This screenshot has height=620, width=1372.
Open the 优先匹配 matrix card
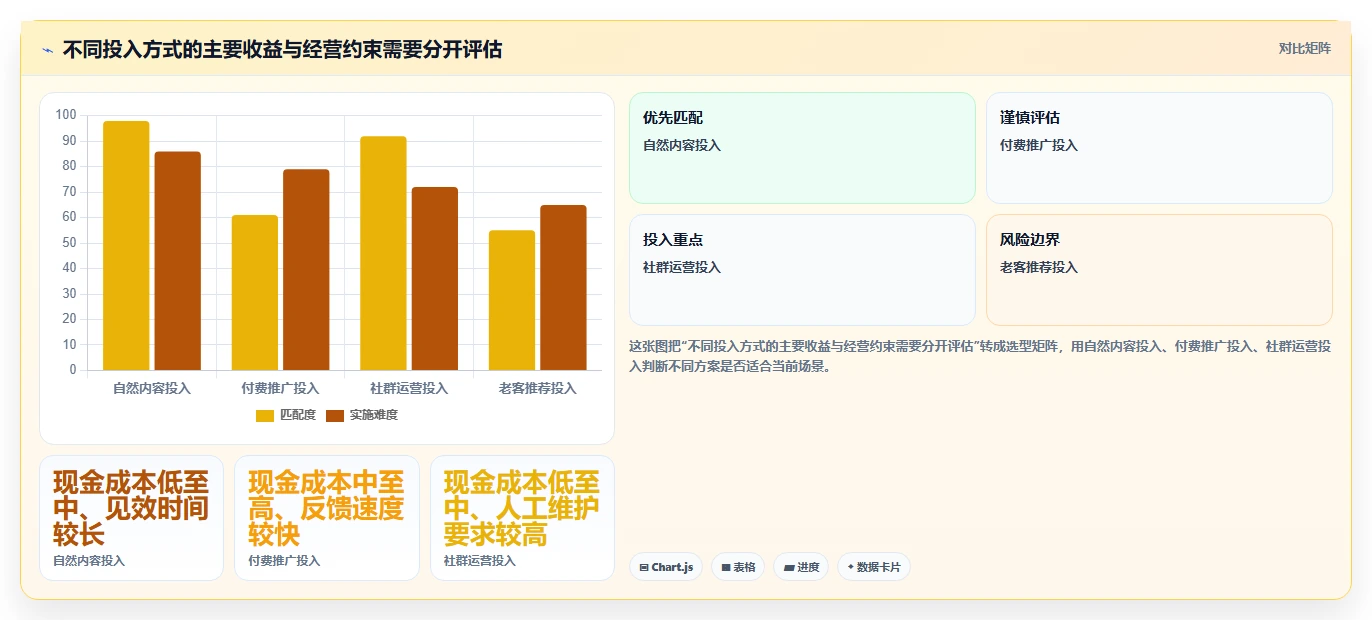click(x=802, y=148)
